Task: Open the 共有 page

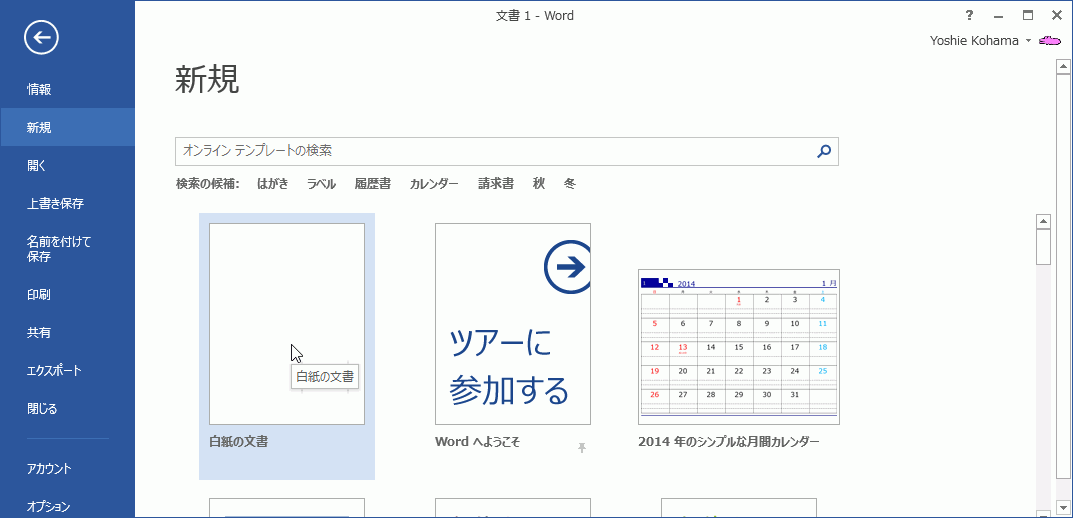Action: coord(67,333)
